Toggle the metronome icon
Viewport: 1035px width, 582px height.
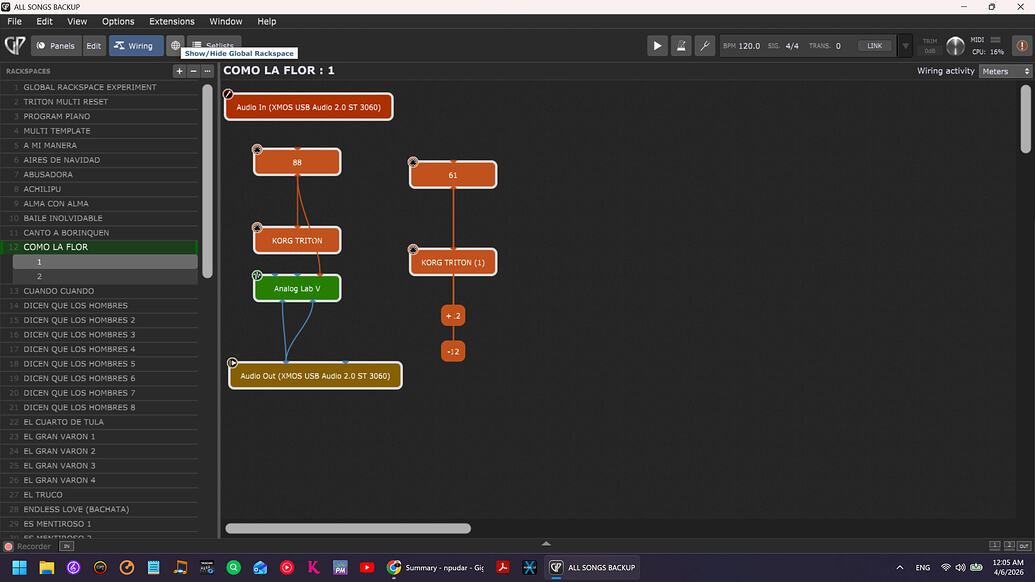tap(681, 46)
